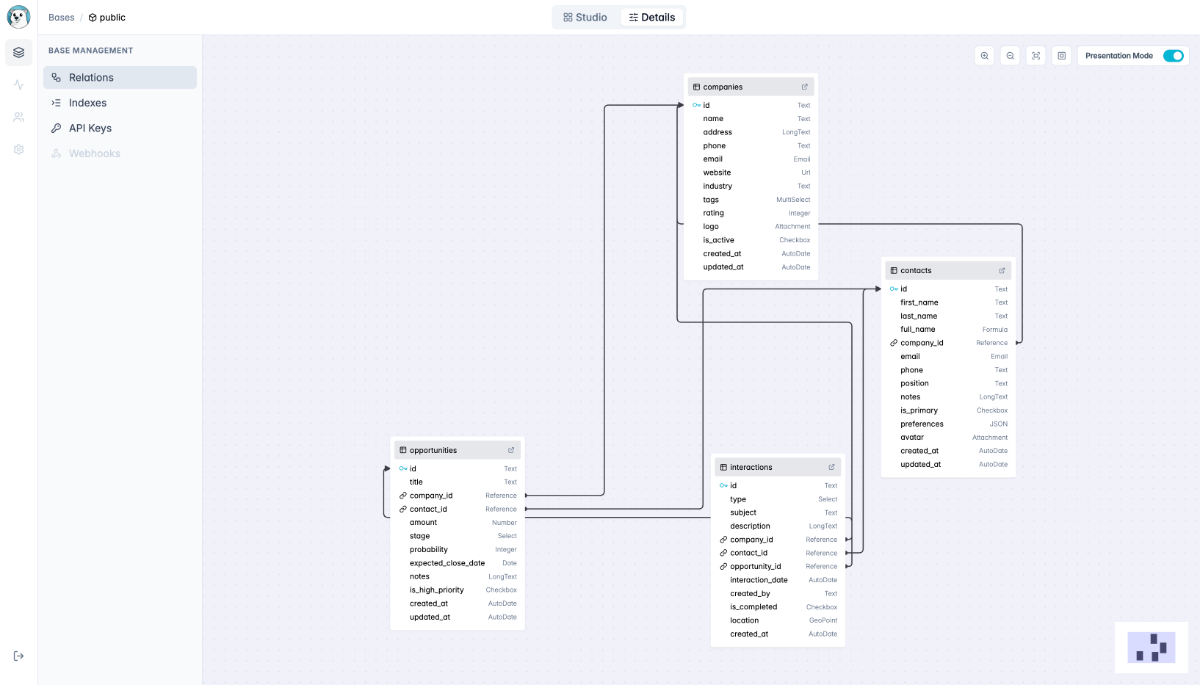Click the zoom out magnifier icon
Screen dimensions: 1200x685
1010,56
